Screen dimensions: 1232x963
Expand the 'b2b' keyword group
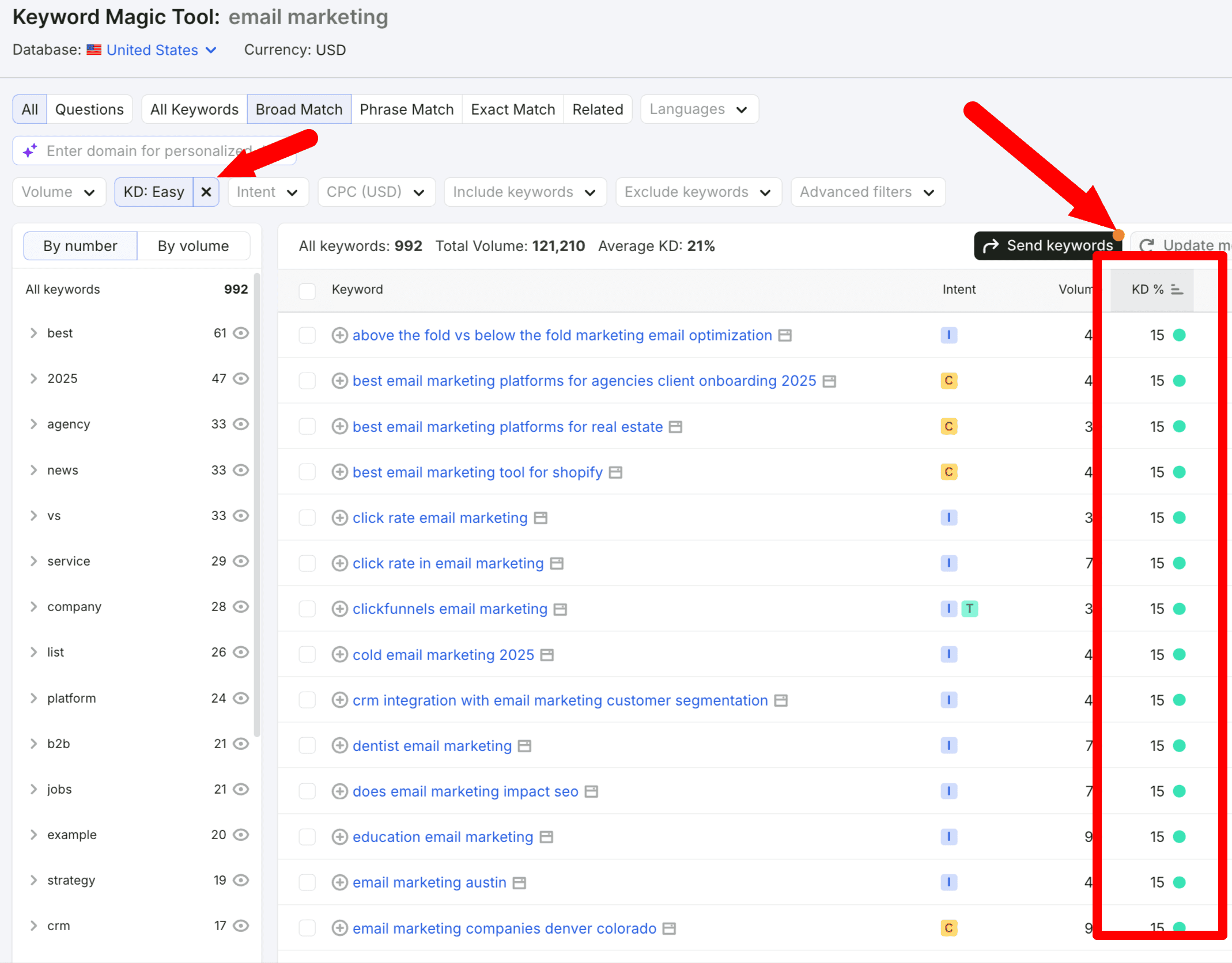coord(33,744)
